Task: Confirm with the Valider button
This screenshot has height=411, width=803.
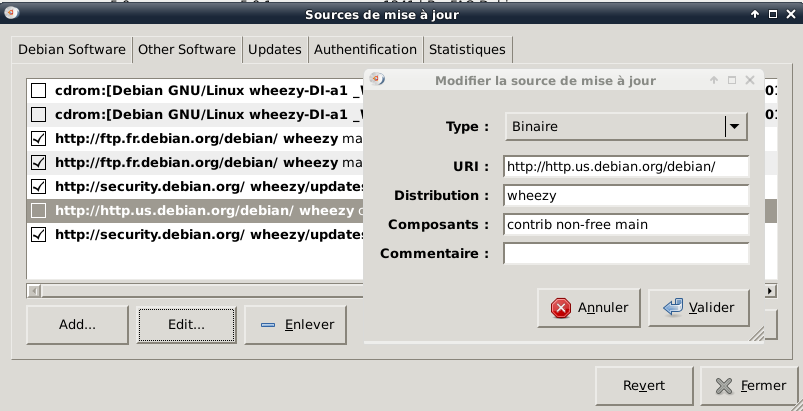Action: click(699, 308)
